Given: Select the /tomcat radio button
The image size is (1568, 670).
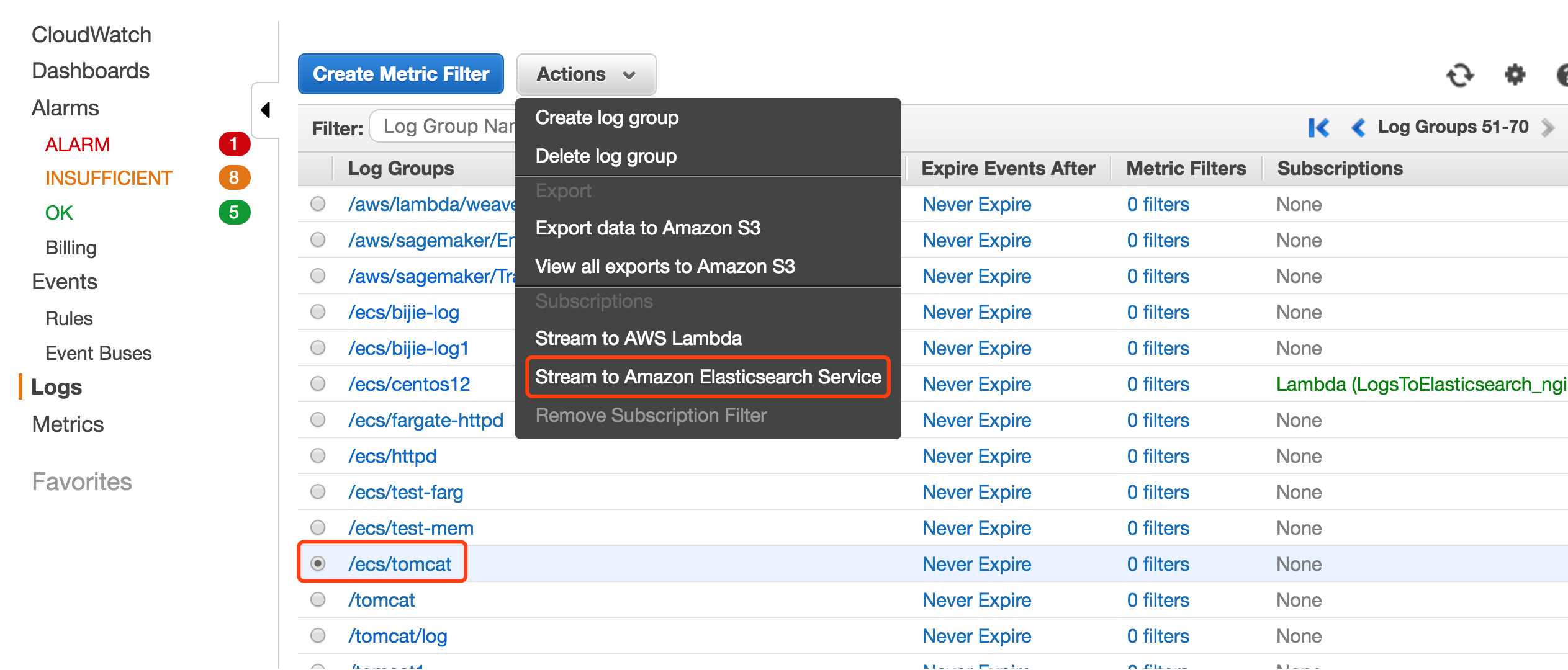Looking at the screenshot, I should tap(318, 600).
